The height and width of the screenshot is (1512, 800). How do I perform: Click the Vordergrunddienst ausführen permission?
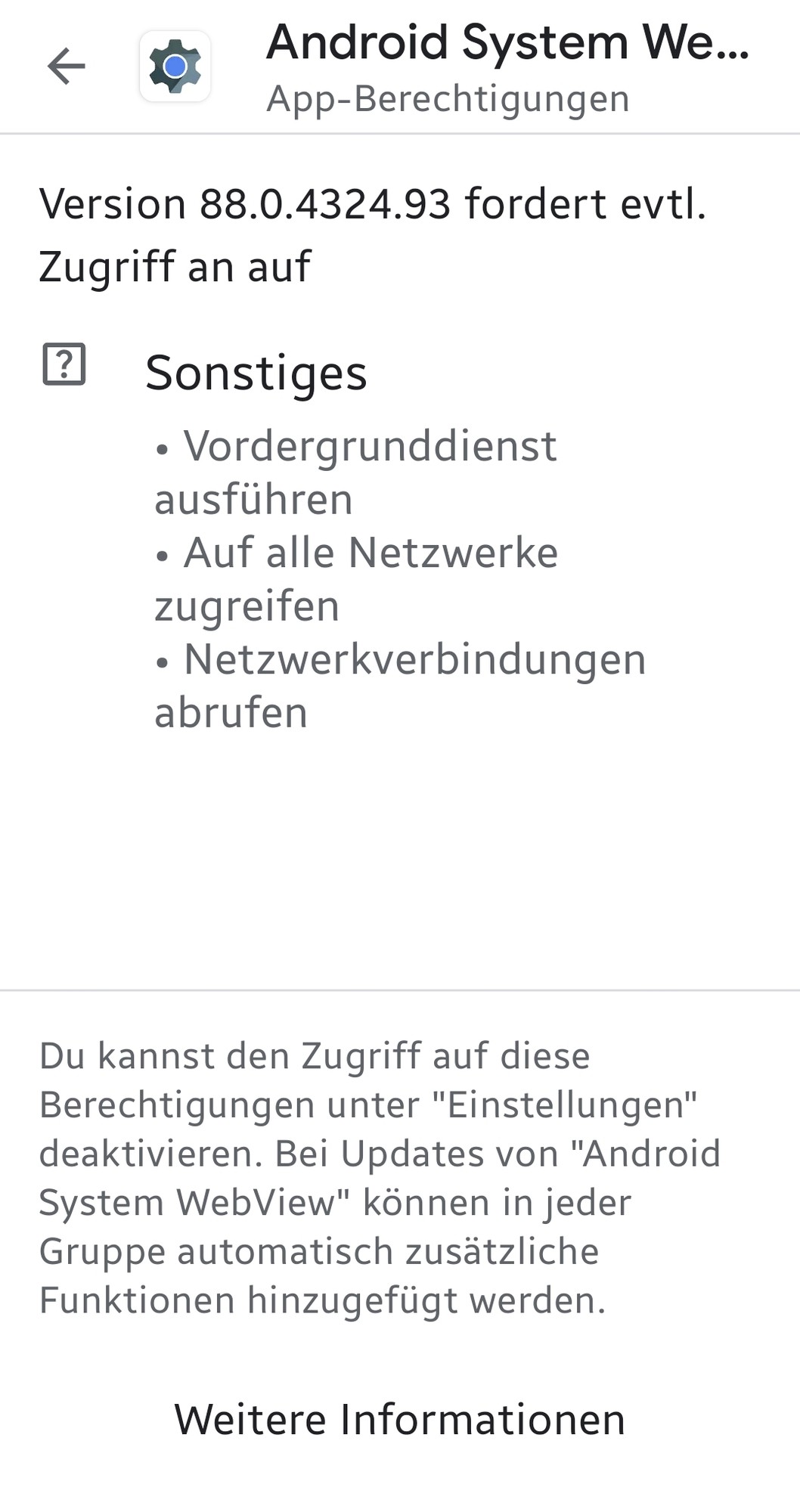[x=355, y=472]
